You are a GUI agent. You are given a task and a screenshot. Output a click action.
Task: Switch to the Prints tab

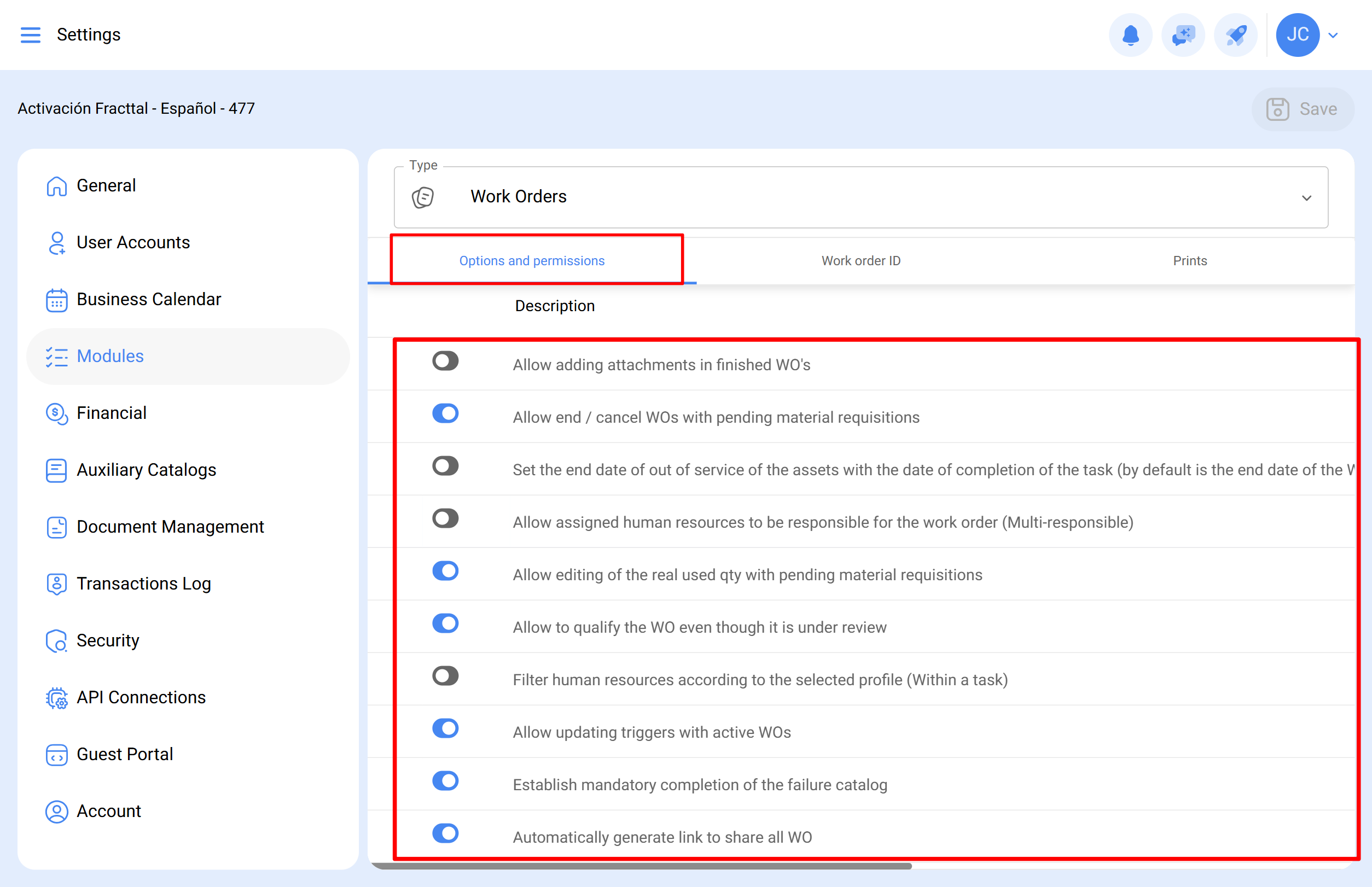(x=1189, y=260)
